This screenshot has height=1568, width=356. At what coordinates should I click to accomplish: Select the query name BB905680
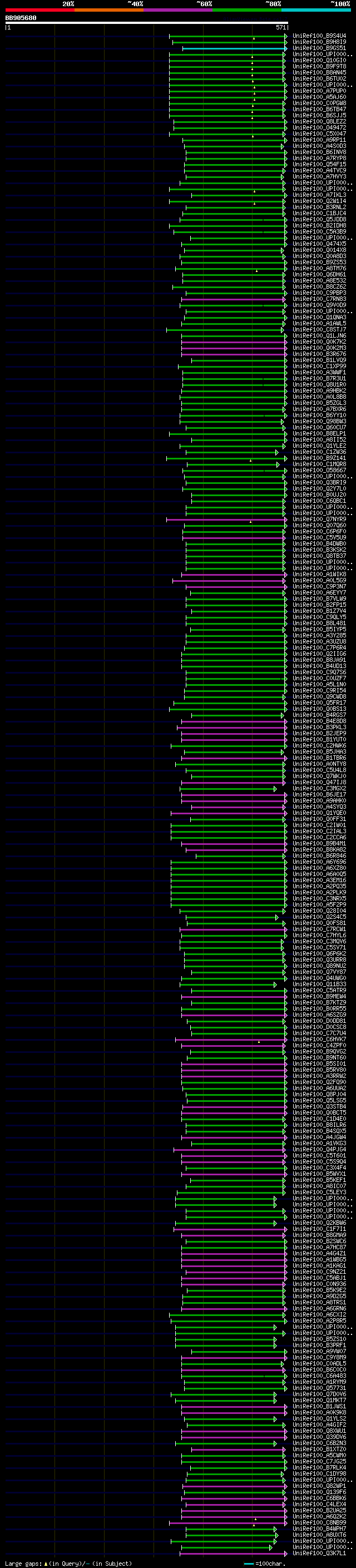coord(21,18)
